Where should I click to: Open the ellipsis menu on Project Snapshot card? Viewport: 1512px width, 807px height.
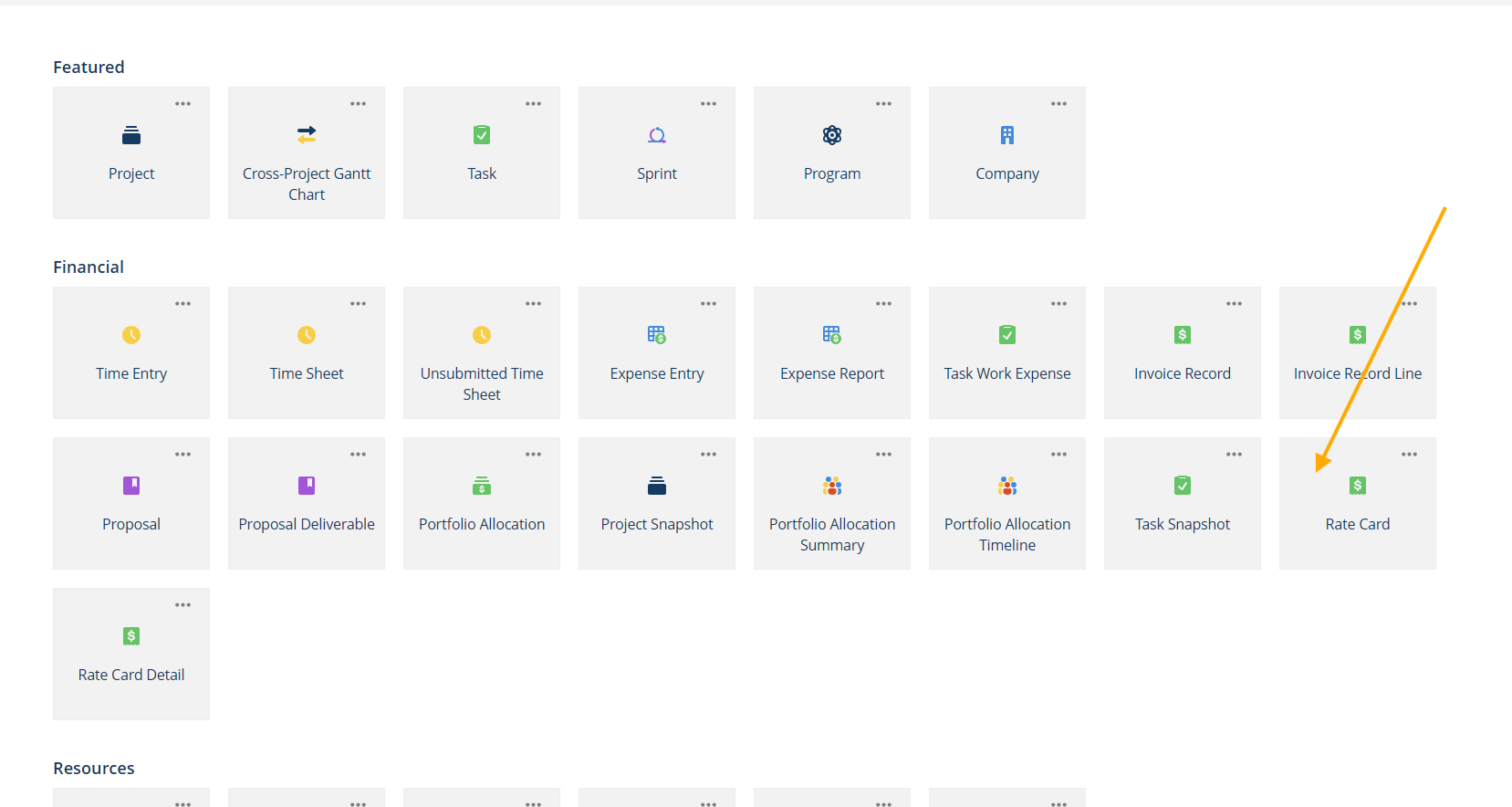709,455
